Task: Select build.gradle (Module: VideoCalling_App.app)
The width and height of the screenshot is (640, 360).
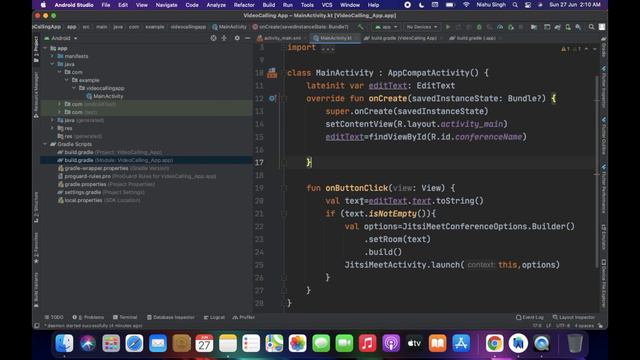Action: point(116,160)
